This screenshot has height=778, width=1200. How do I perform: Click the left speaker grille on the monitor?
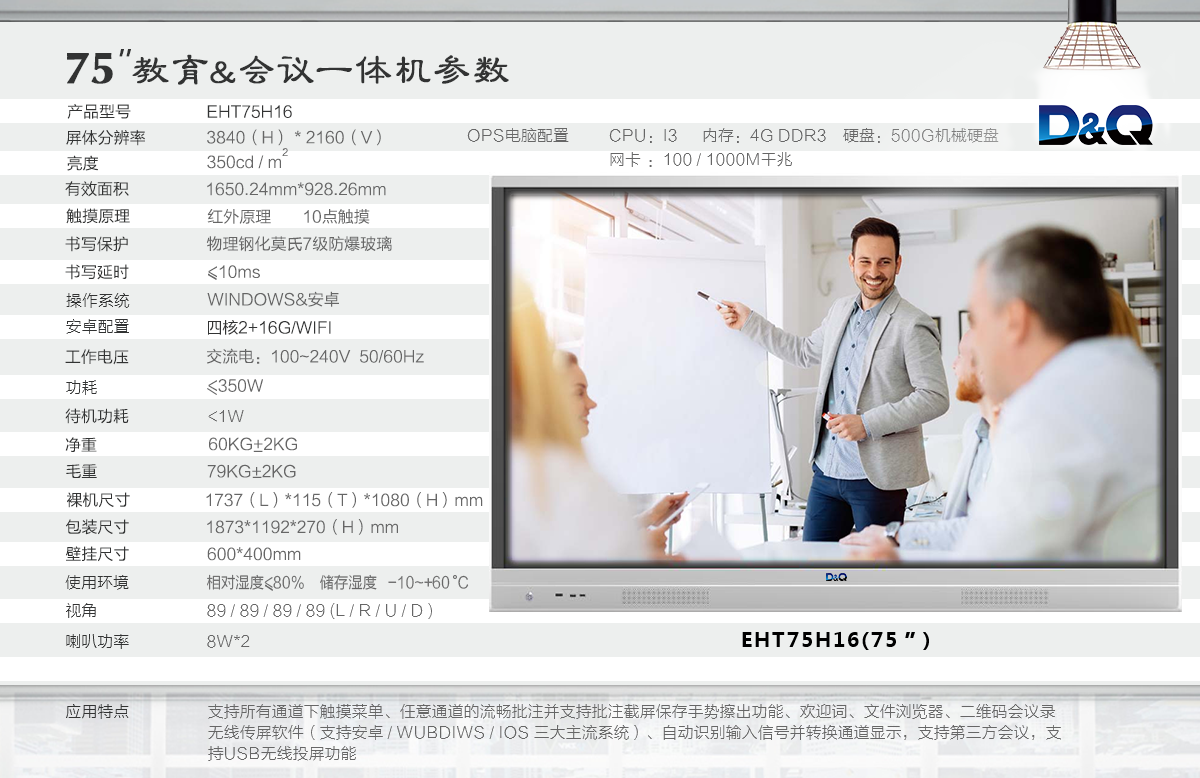[x=665, y=597]
